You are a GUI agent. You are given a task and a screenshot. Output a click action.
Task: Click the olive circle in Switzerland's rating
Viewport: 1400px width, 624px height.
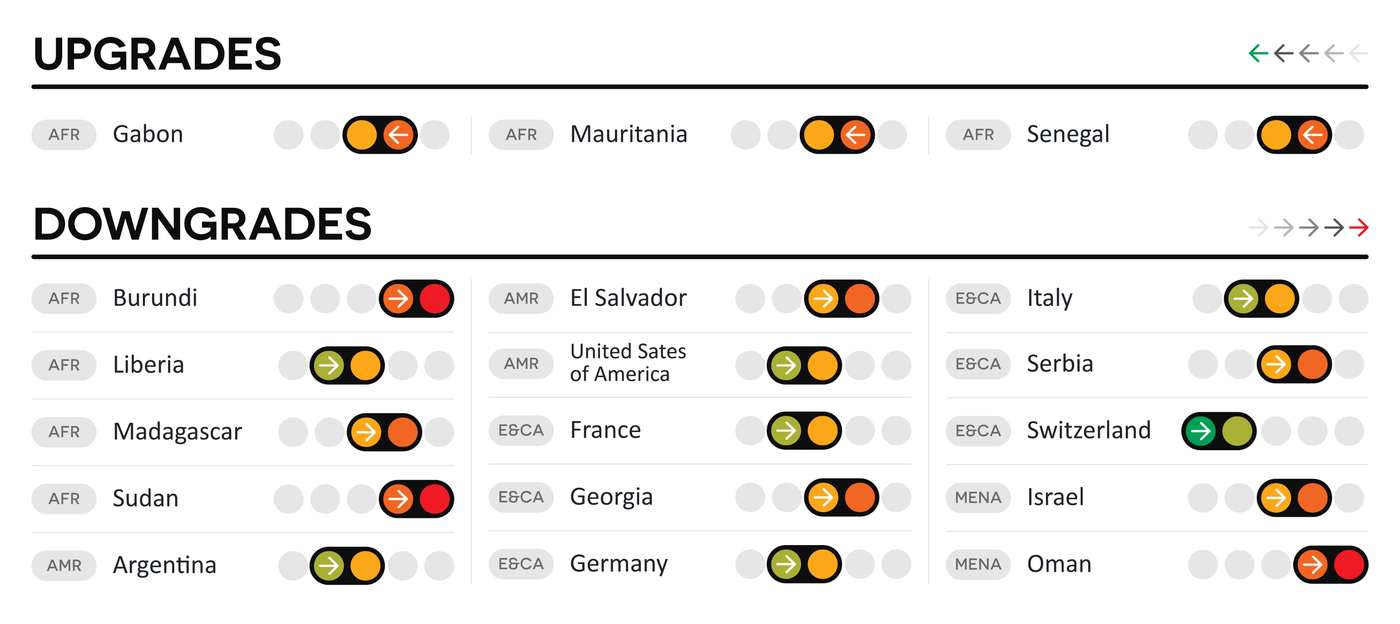[1238, 431]
